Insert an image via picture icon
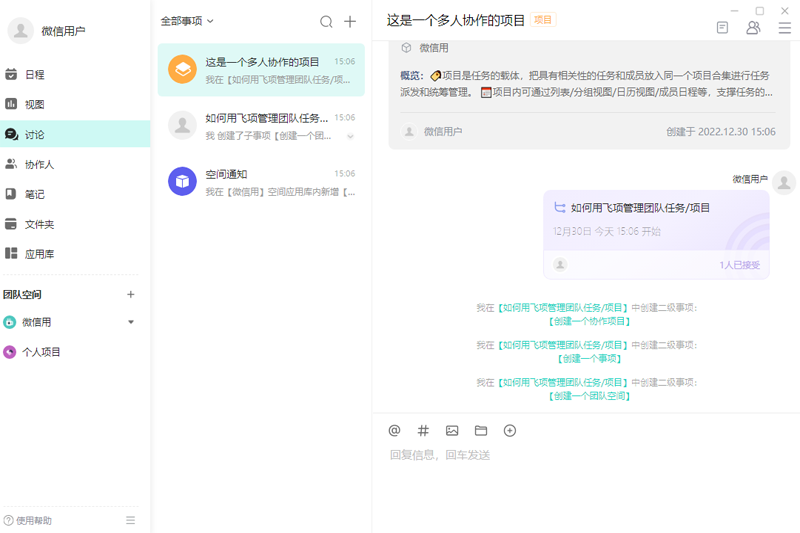This screenshot has width=800, height=533. pos(452,430)
